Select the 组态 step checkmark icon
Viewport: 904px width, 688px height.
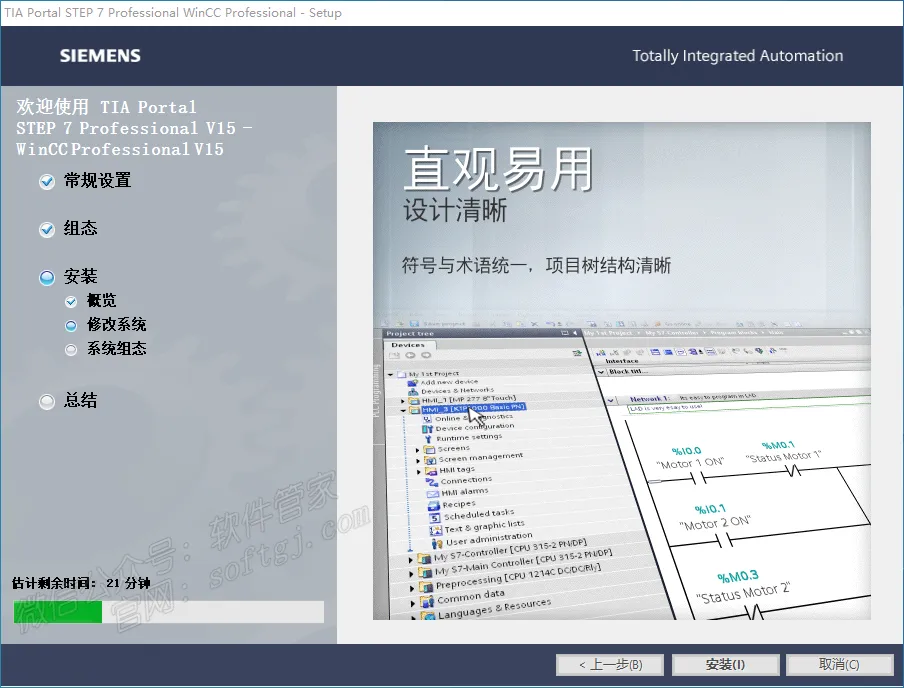coord(47,230)
